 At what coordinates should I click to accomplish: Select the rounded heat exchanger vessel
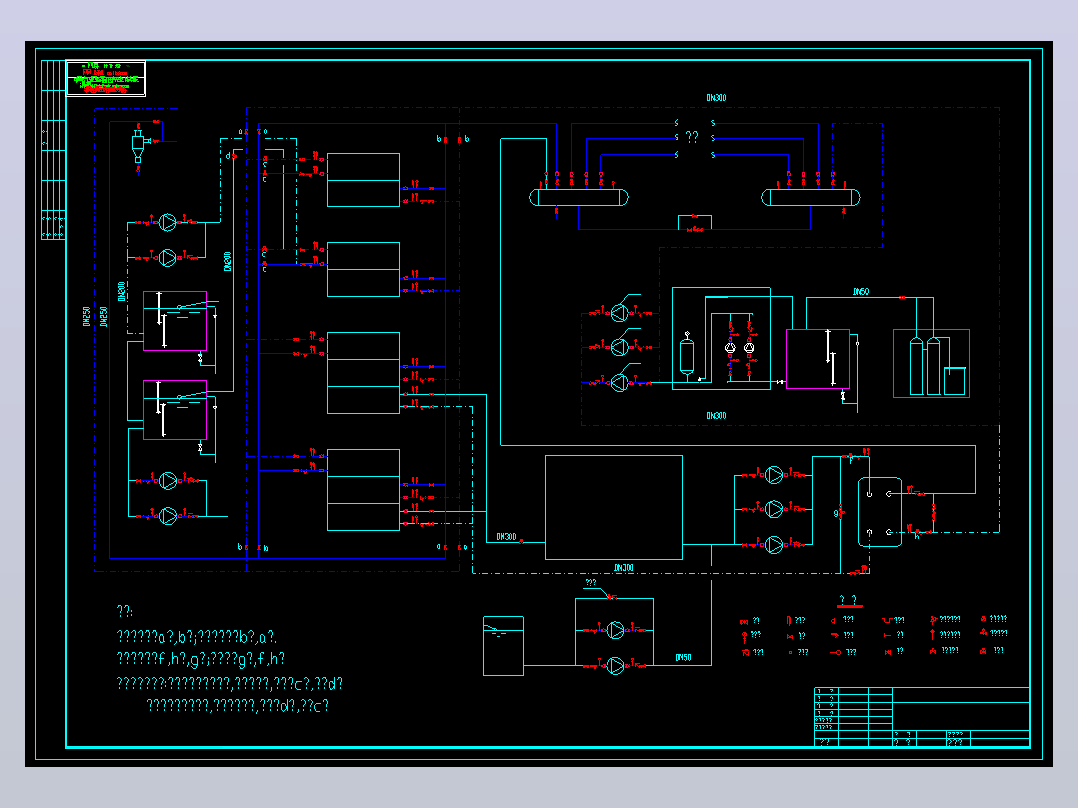(880, 512)
